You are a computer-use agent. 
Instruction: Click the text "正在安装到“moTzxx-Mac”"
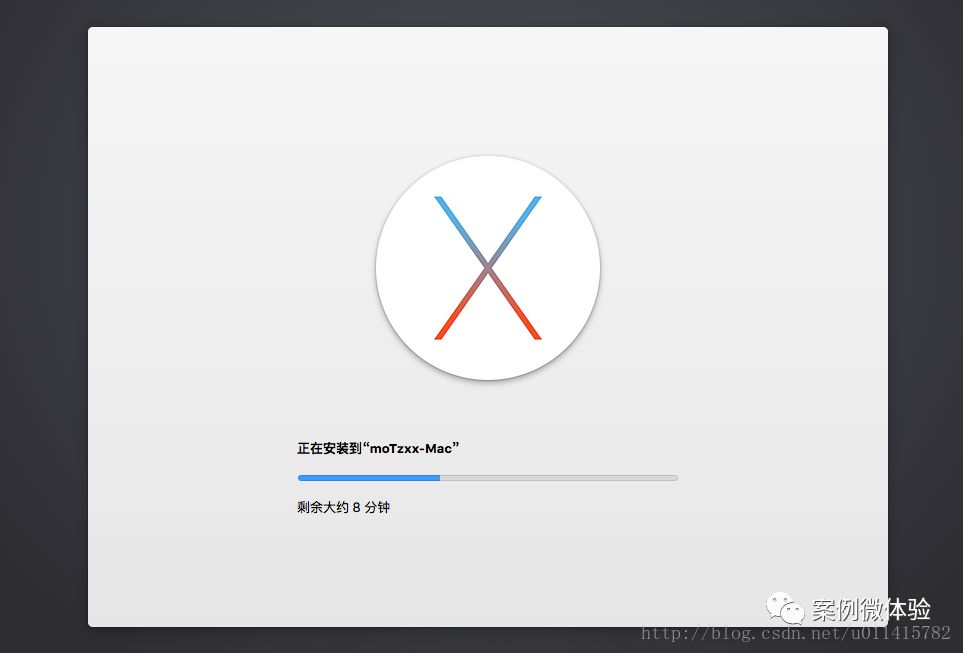pyautogui.click(x=378, y=448)
